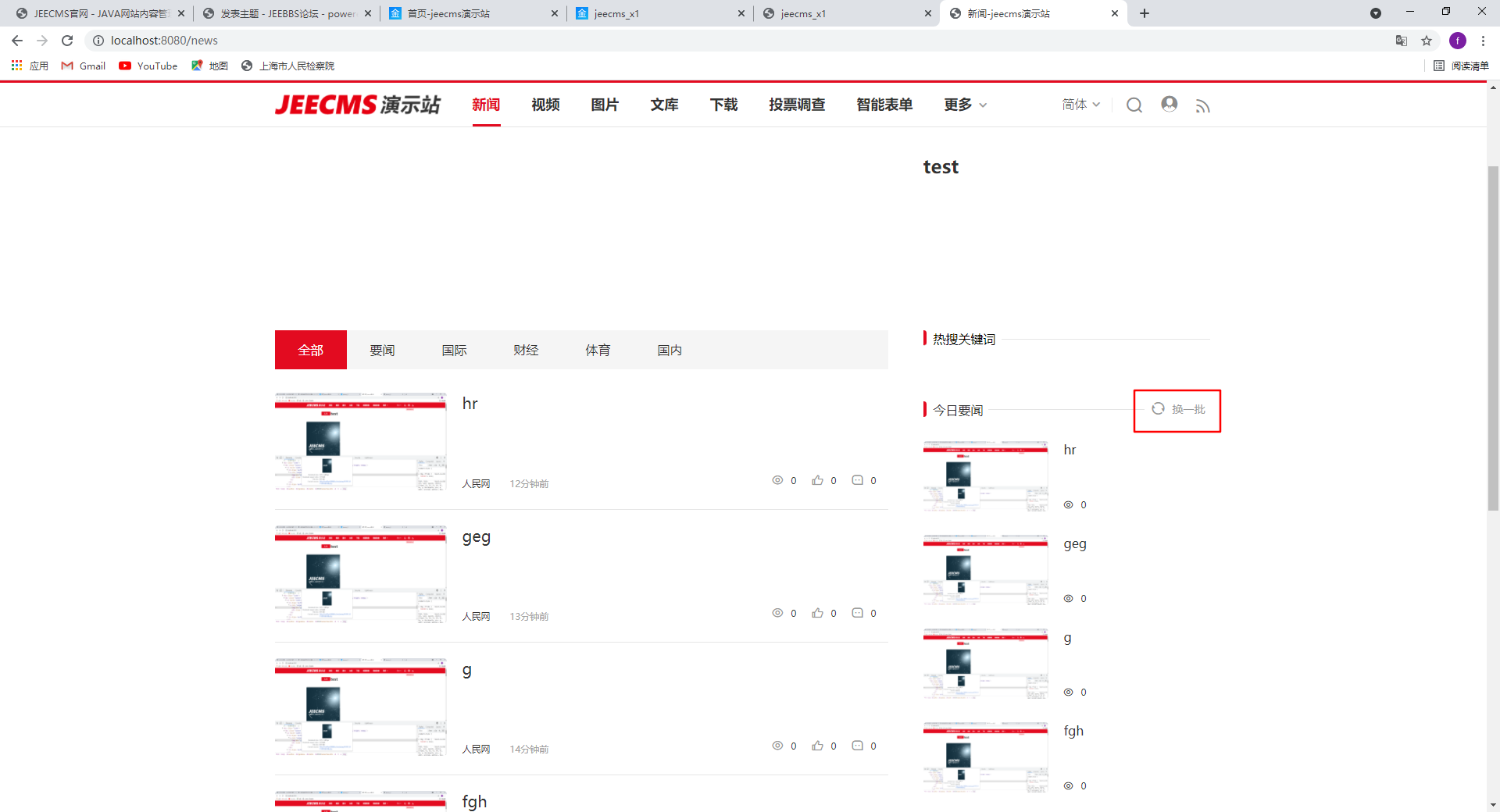The height and width of the screenshot is (812, 1500).
Task: Bookmark this page with the star icon
Action: pyautogui.click(x=1427, y=41)
